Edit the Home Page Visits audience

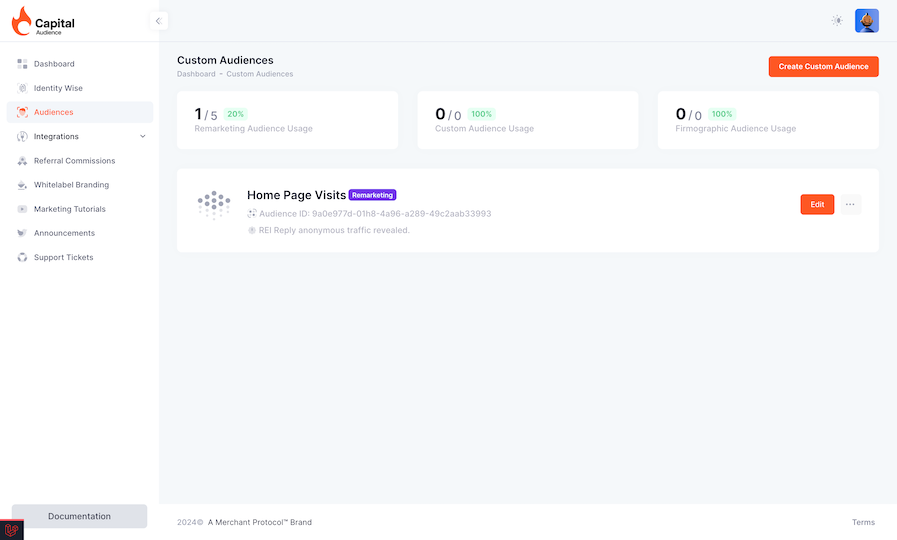tap(817, 204)
